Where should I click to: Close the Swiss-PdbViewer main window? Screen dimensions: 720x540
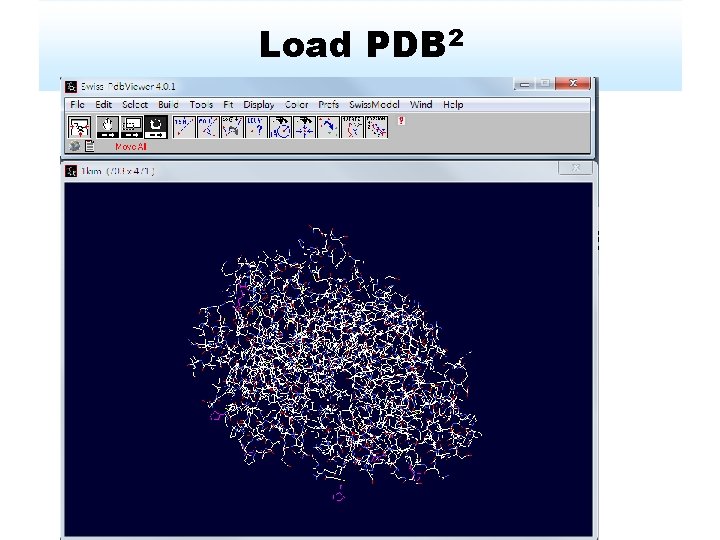(x=573, y=83)
